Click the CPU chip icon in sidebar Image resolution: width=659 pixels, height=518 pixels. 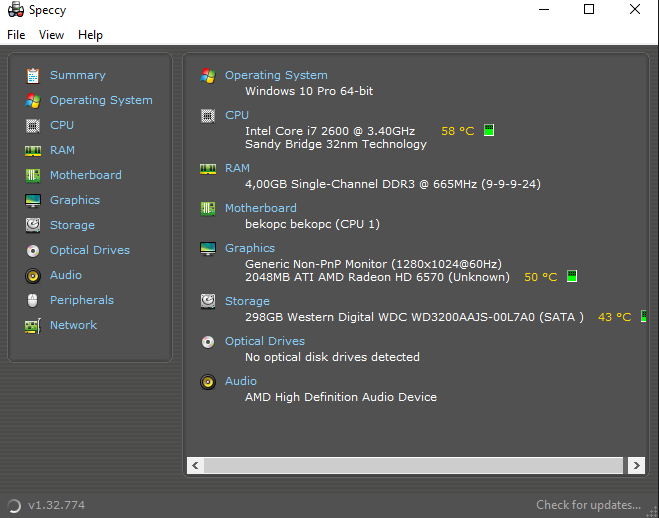click(x=33, y=125)
